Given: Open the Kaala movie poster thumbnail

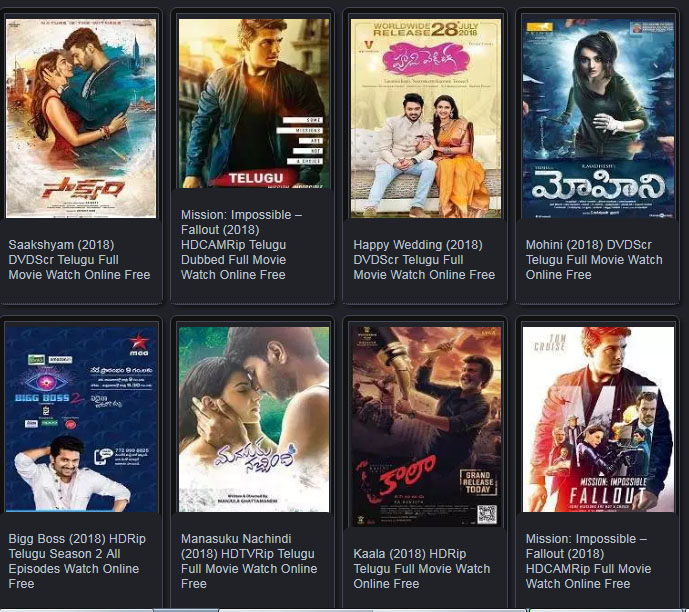Looking at the screenshot, I should 426,427.
